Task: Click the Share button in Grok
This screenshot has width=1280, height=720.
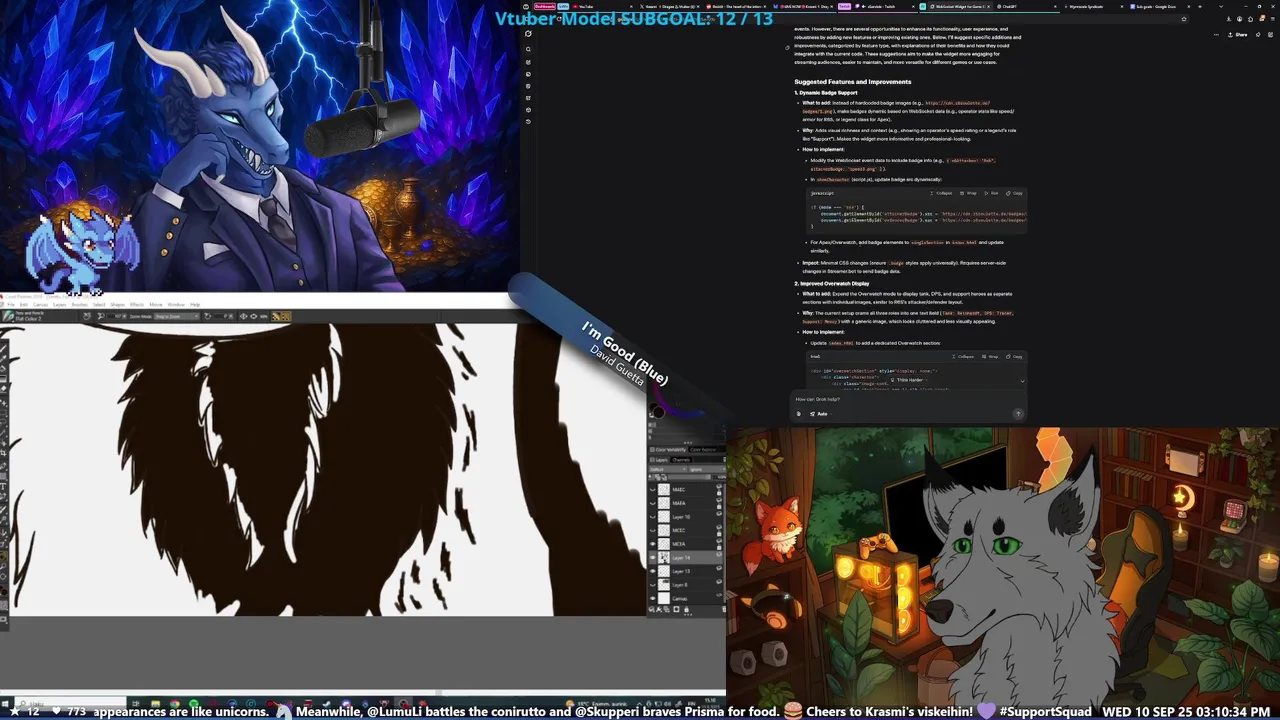Action: tap(1238, 35)
